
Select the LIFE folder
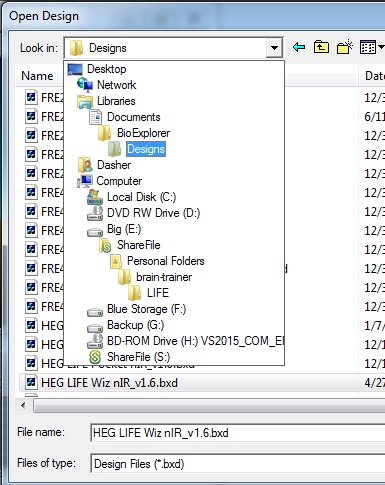pyautogui.click(x=158, y=293)
